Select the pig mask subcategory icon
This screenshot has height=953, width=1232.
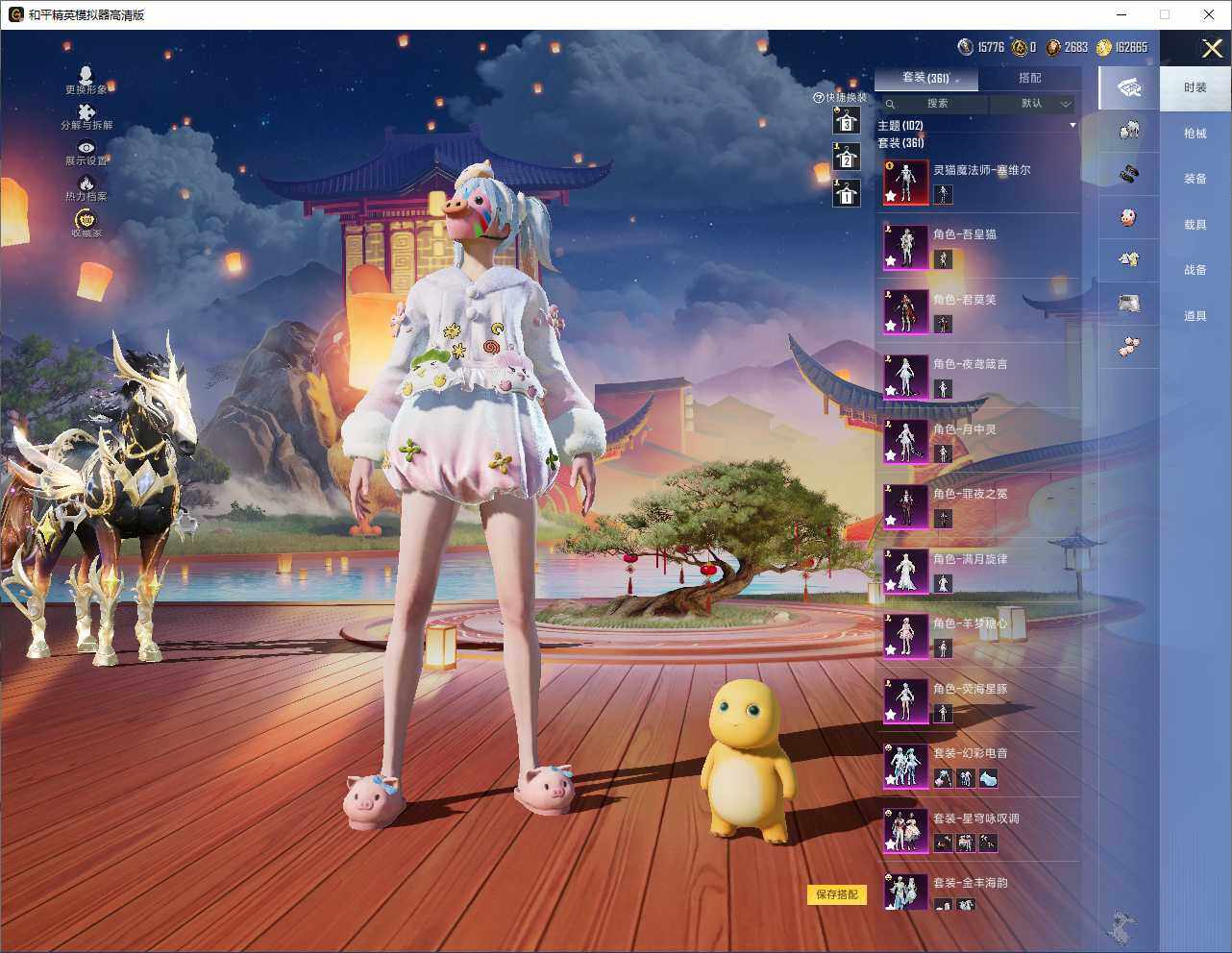1129,217
